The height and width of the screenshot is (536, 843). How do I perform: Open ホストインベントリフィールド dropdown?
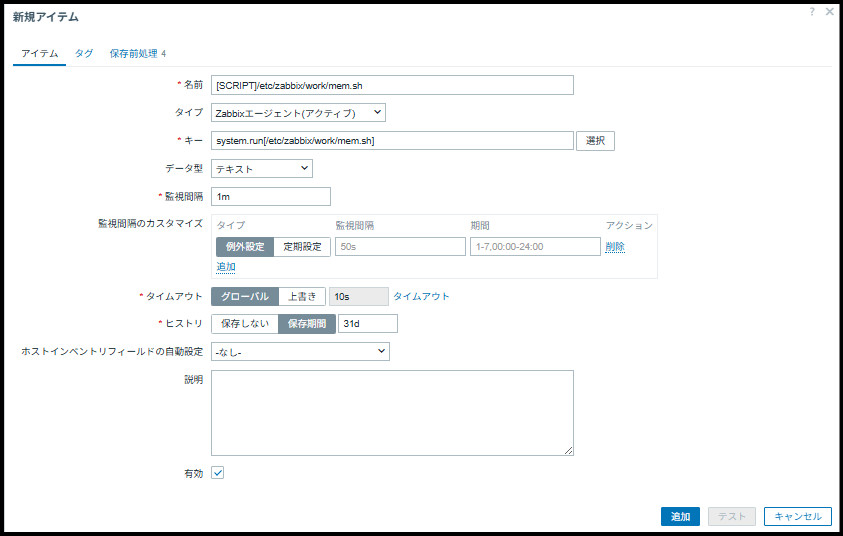pyautogui.click(x=300, y=351)
